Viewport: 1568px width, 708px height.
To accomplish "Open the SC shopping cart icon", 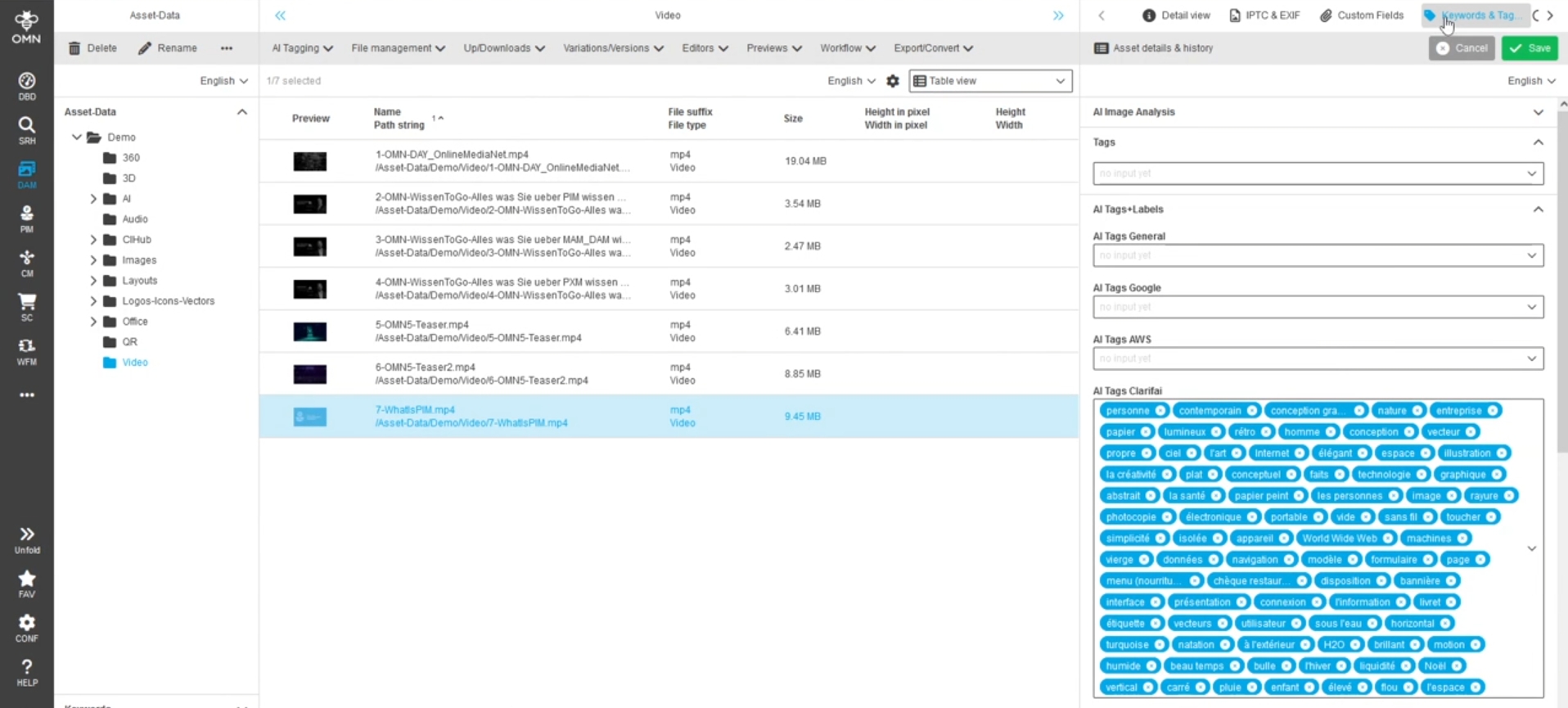I will pyautogui.click(x=26, y=306).
